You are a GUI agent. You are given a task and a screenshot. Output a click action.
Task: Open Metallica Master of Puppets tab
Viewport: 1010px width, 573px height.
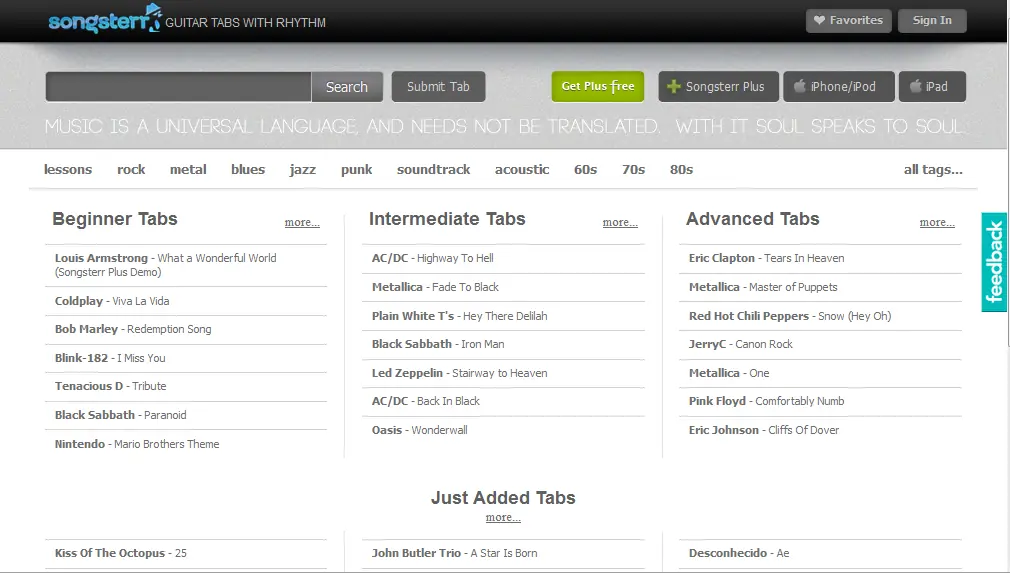click(x=763, y=287)
